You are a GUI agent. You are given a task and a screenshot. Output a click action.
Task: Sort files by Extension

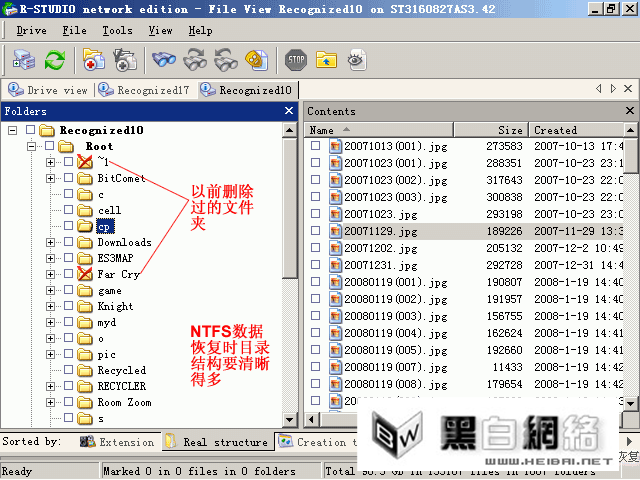point(117,442)
